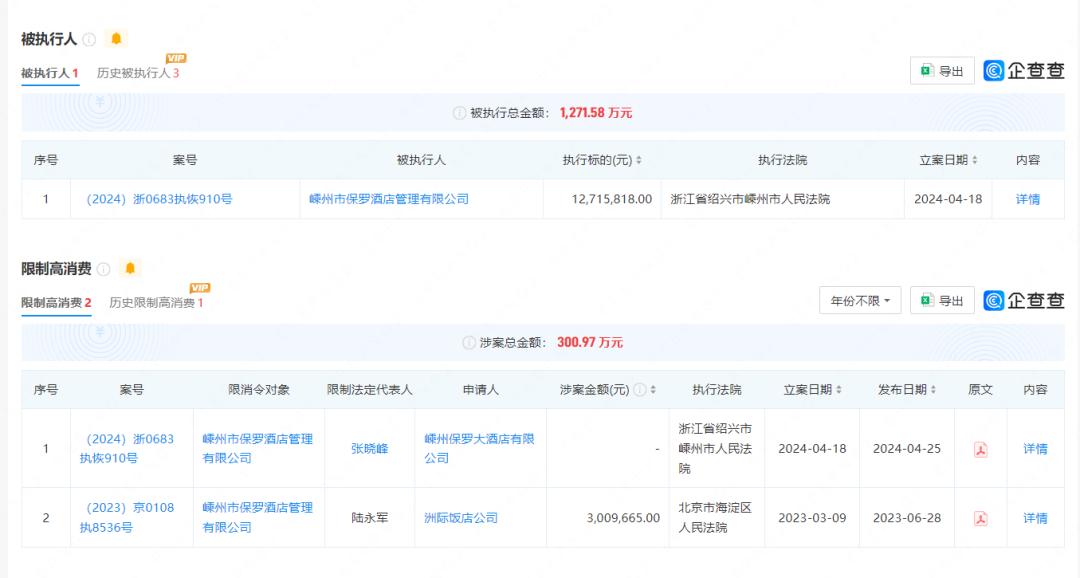Open 年份不限 year filter dropdown
The height and width of the screenshot is (578, 1080).
860,300
